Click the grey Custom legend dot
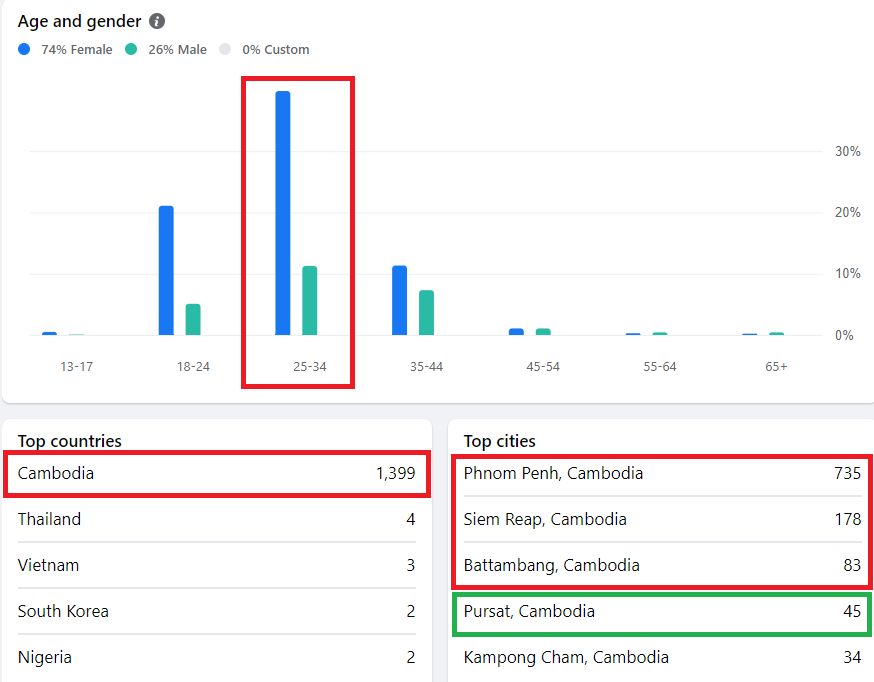 225,49
